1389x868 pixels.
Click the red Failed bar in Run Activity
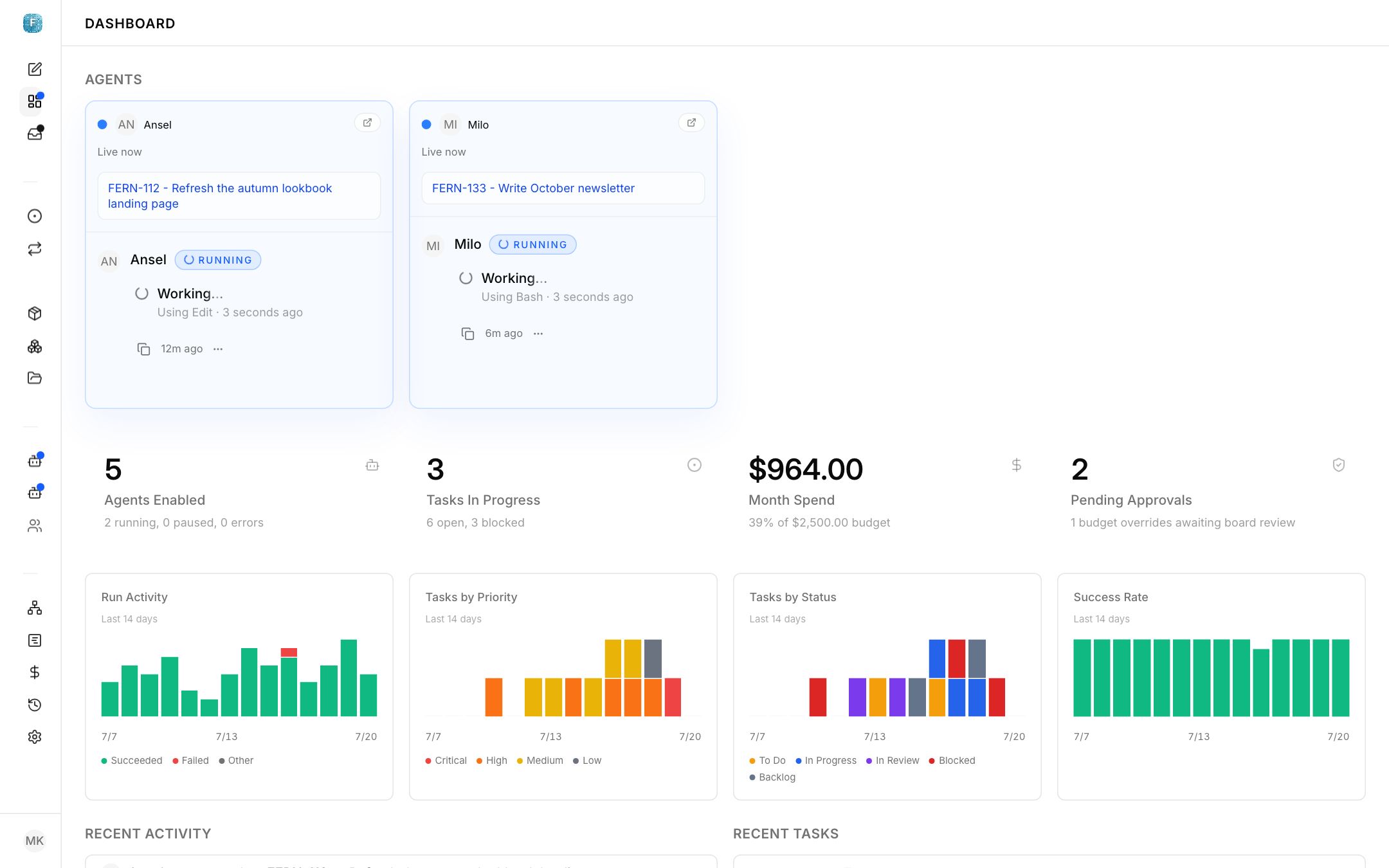(x=289, y=653)
